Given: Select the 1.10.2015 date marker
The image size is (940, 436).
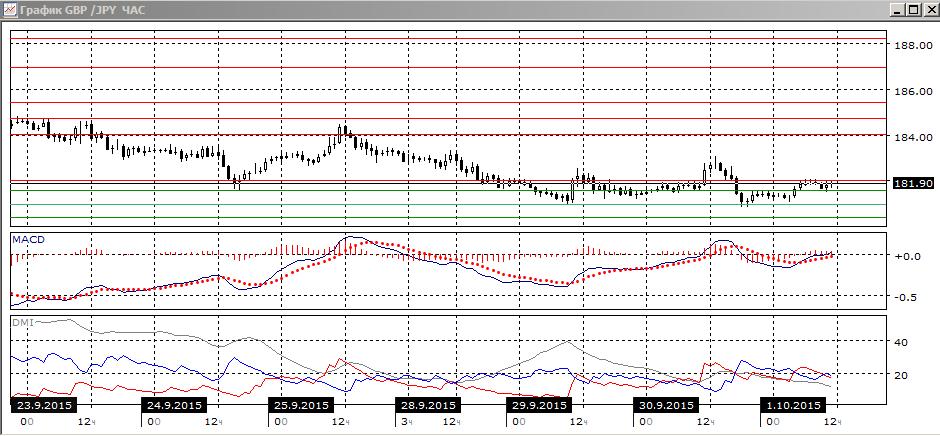Looking at the screenshot, I should pos(793,405).
